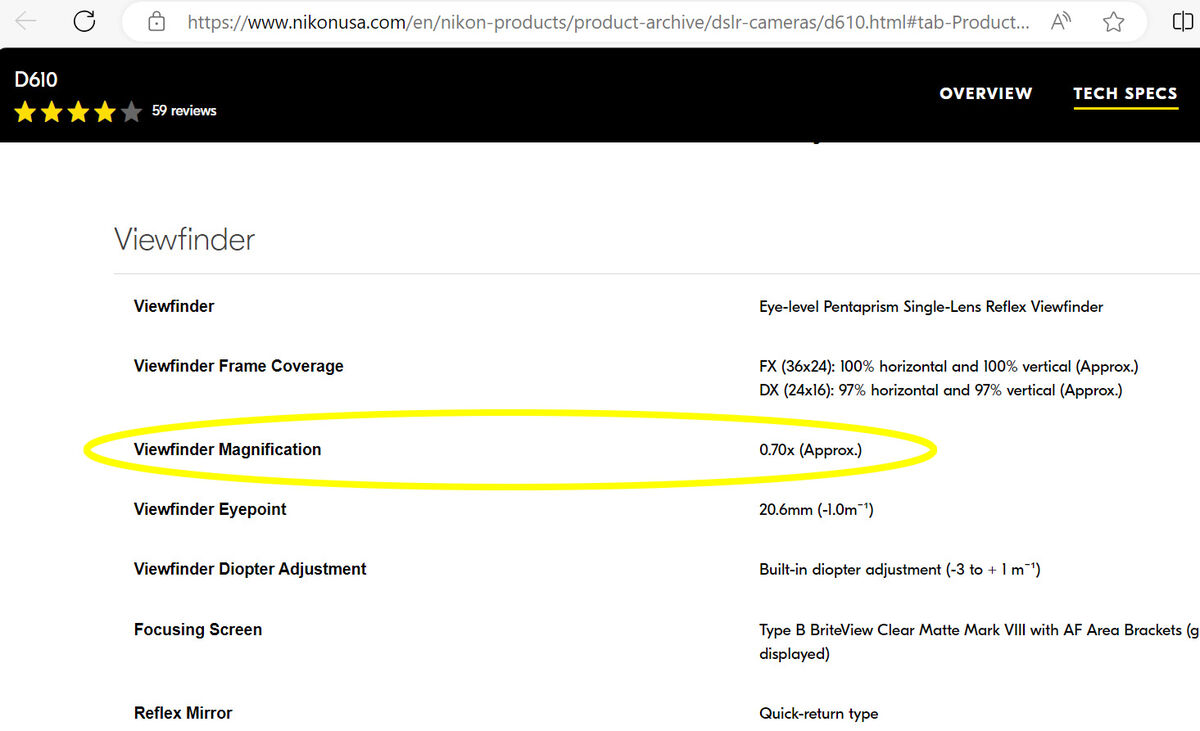Click the 0.70x (Approx.) magnification value
This screenshot has width=1200, height=731.
click(810, 450)
